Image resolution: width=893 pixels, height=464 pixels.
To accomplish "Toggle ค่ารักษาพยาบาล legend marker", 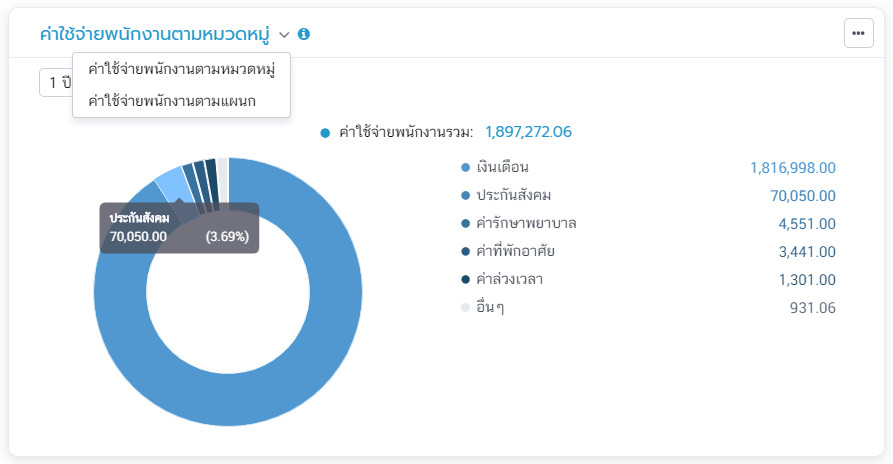I will point(466,223).
